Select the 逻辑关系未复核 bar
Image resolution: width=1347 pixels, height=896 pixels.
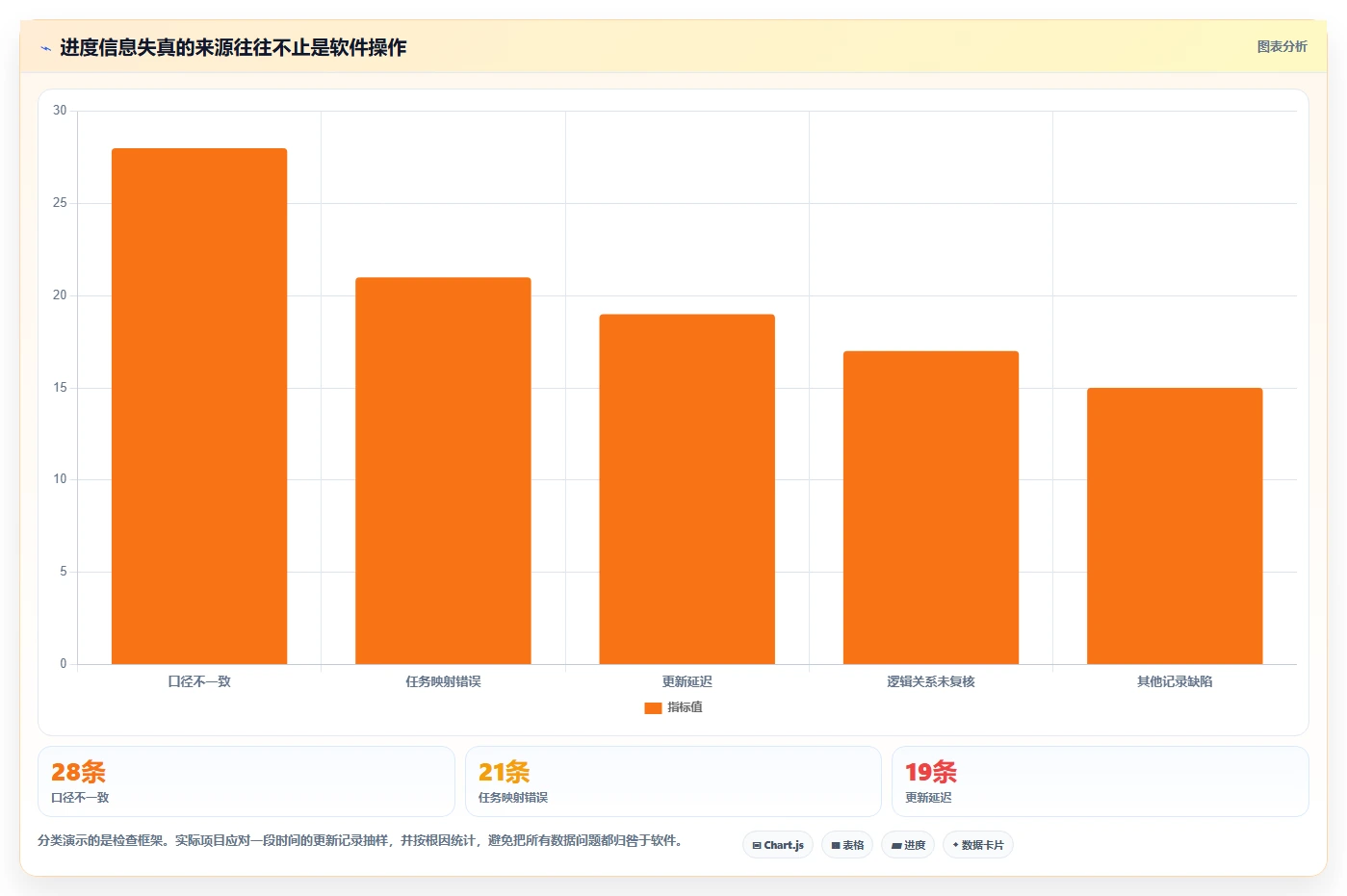(x=931, y=507)
